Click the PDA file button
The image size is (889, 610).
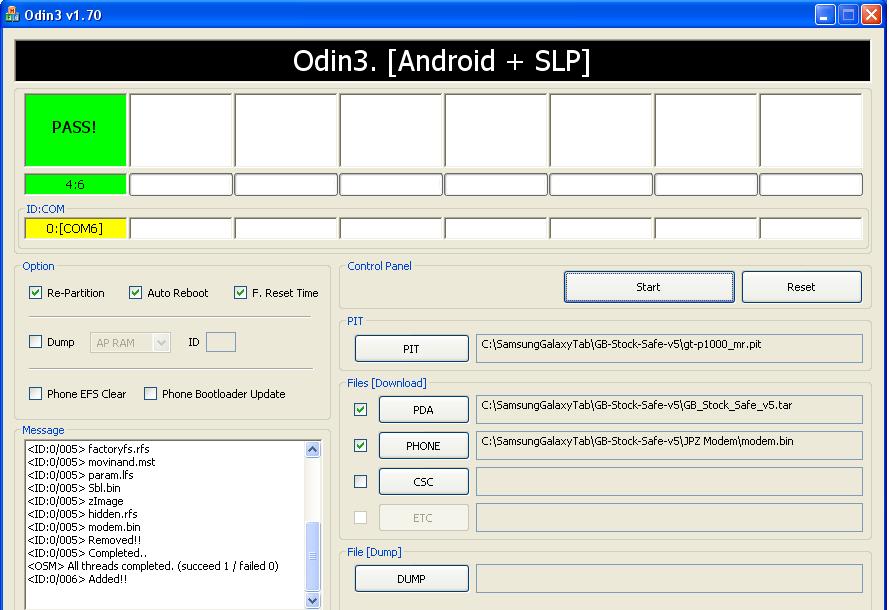[x=424, y=409]
